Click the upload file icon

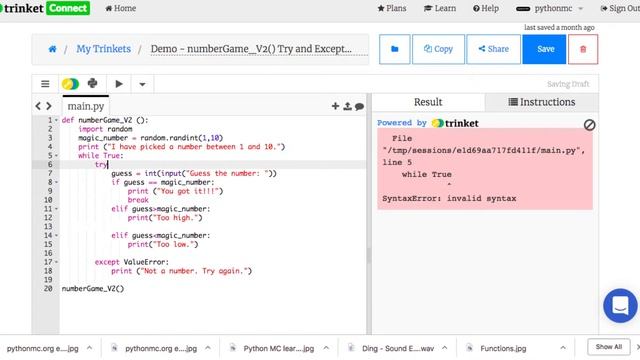click(x=347, y=106)
